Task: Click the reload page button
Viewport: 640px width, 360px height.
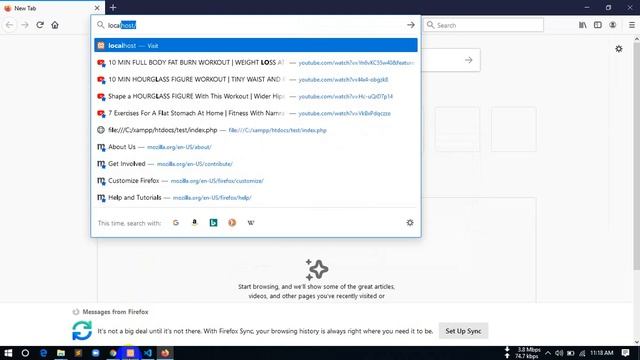Action: point(40,25)
